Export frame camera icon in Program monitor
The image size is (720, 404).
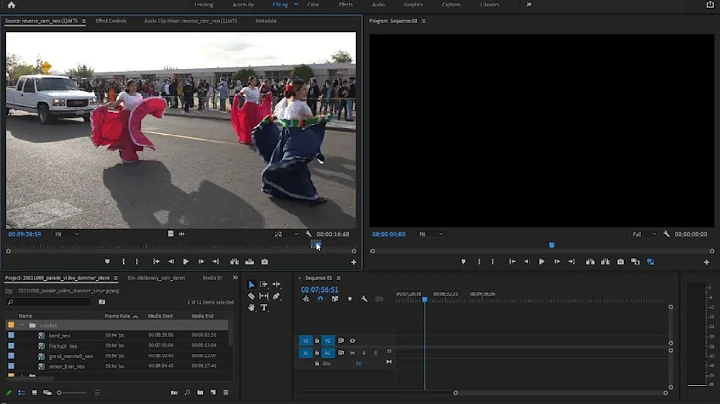(620, 262)
